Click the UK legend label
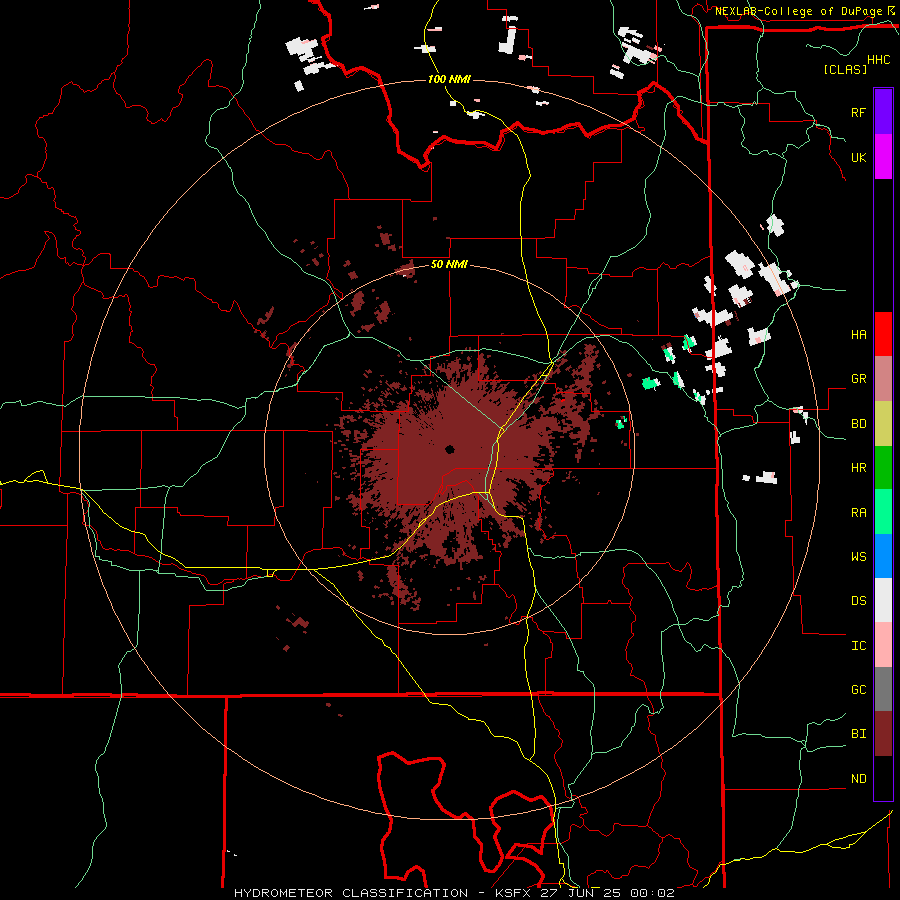This screenshot has width=900, height=900. [859, 157]
